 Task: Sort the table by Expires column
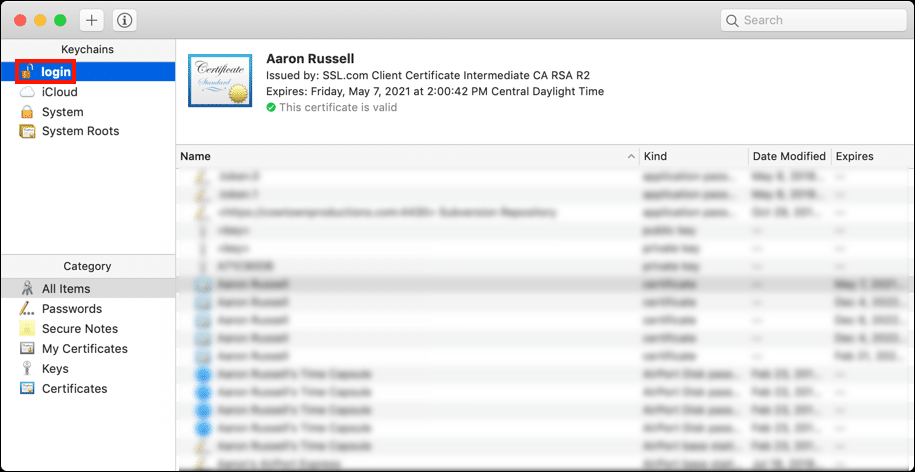[870, 157]
